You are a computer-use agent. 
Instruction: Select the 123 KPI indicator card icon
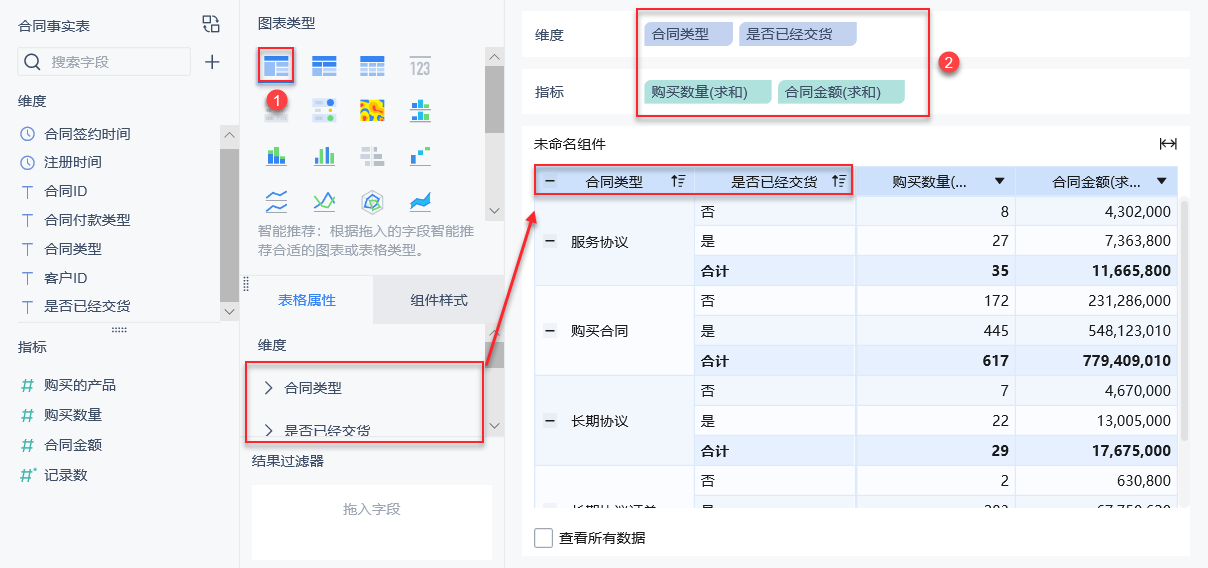coord(420,67)
